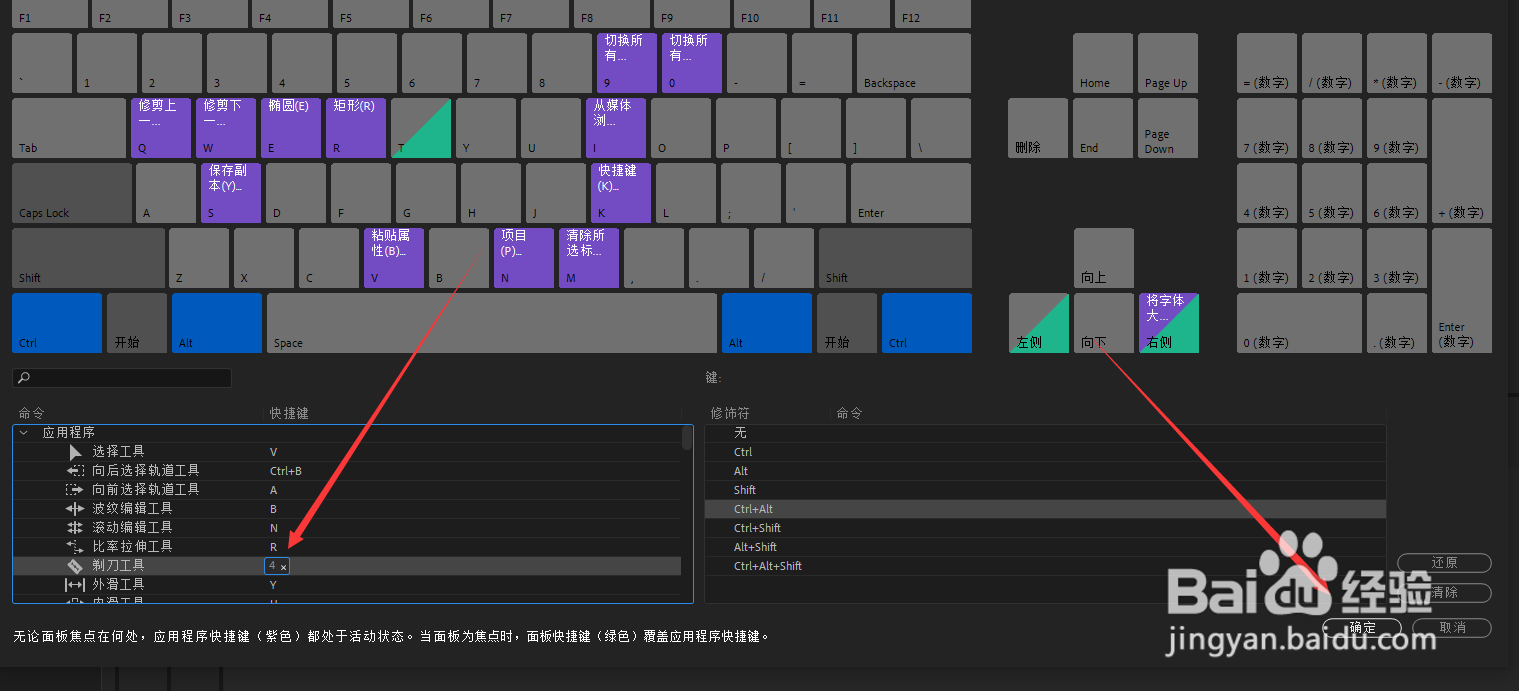Click the M key labeled 清除所选标
Image resolution: width=1519 pixels, height=691 pixels.
tap(589, 258)
